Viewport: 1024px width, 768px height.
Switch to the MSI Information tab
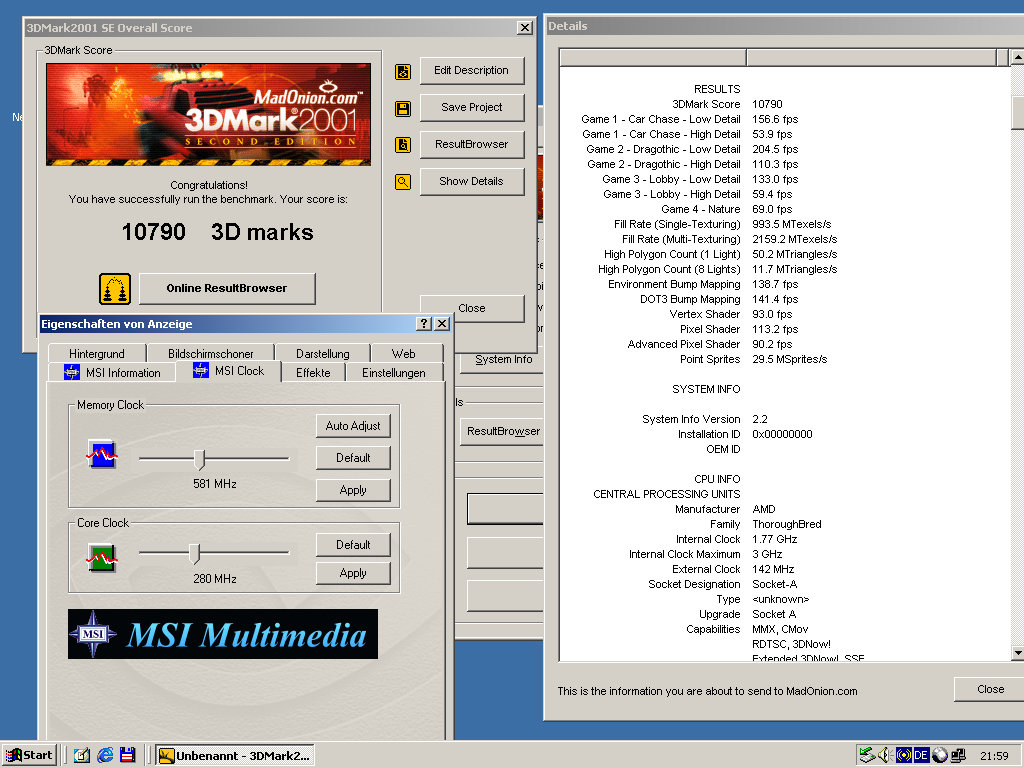111,372
